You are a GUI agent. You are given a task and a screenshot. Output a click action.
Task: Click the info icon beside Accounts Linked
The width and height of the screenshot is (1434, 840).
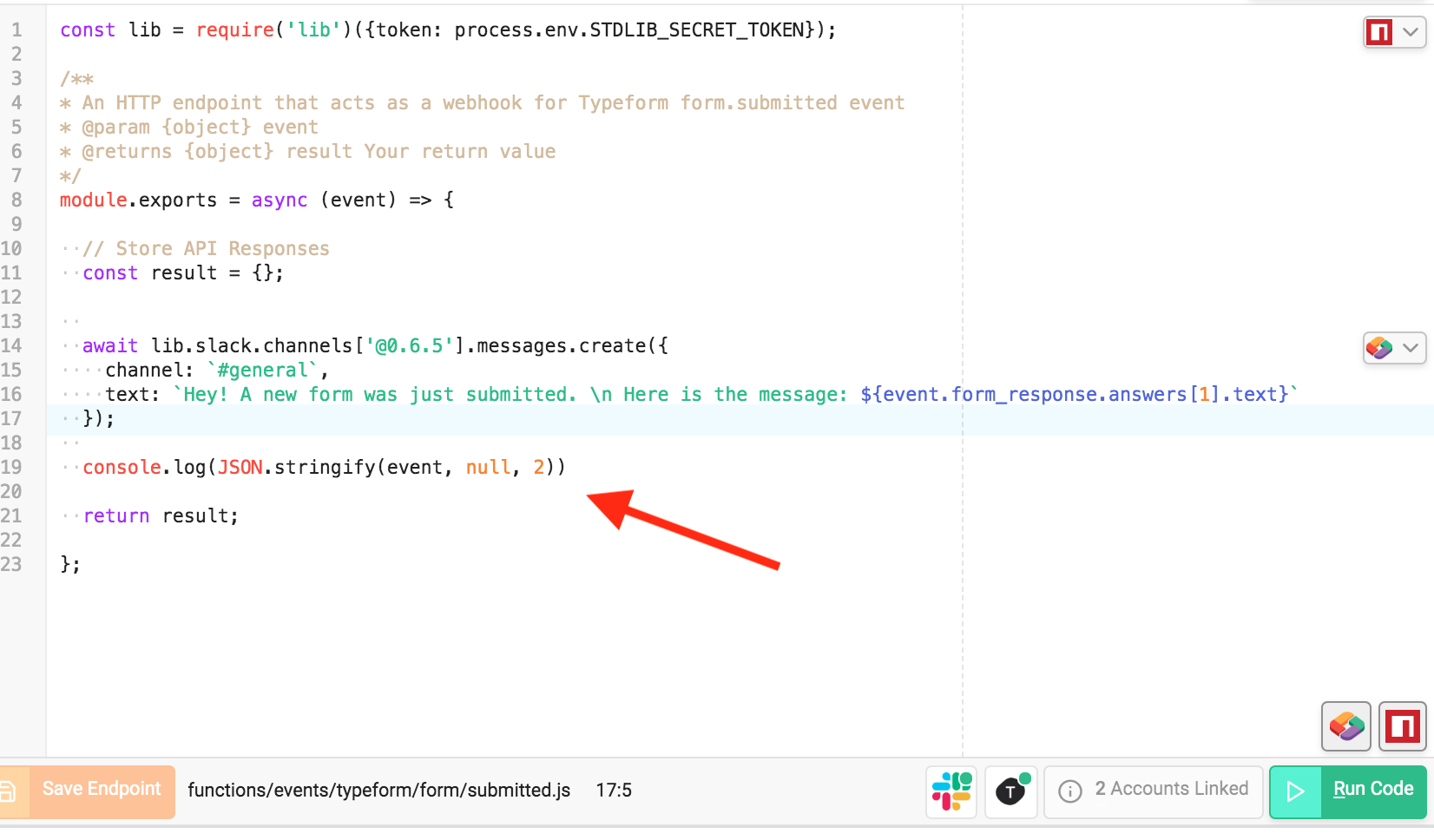tap(1070, 791)
